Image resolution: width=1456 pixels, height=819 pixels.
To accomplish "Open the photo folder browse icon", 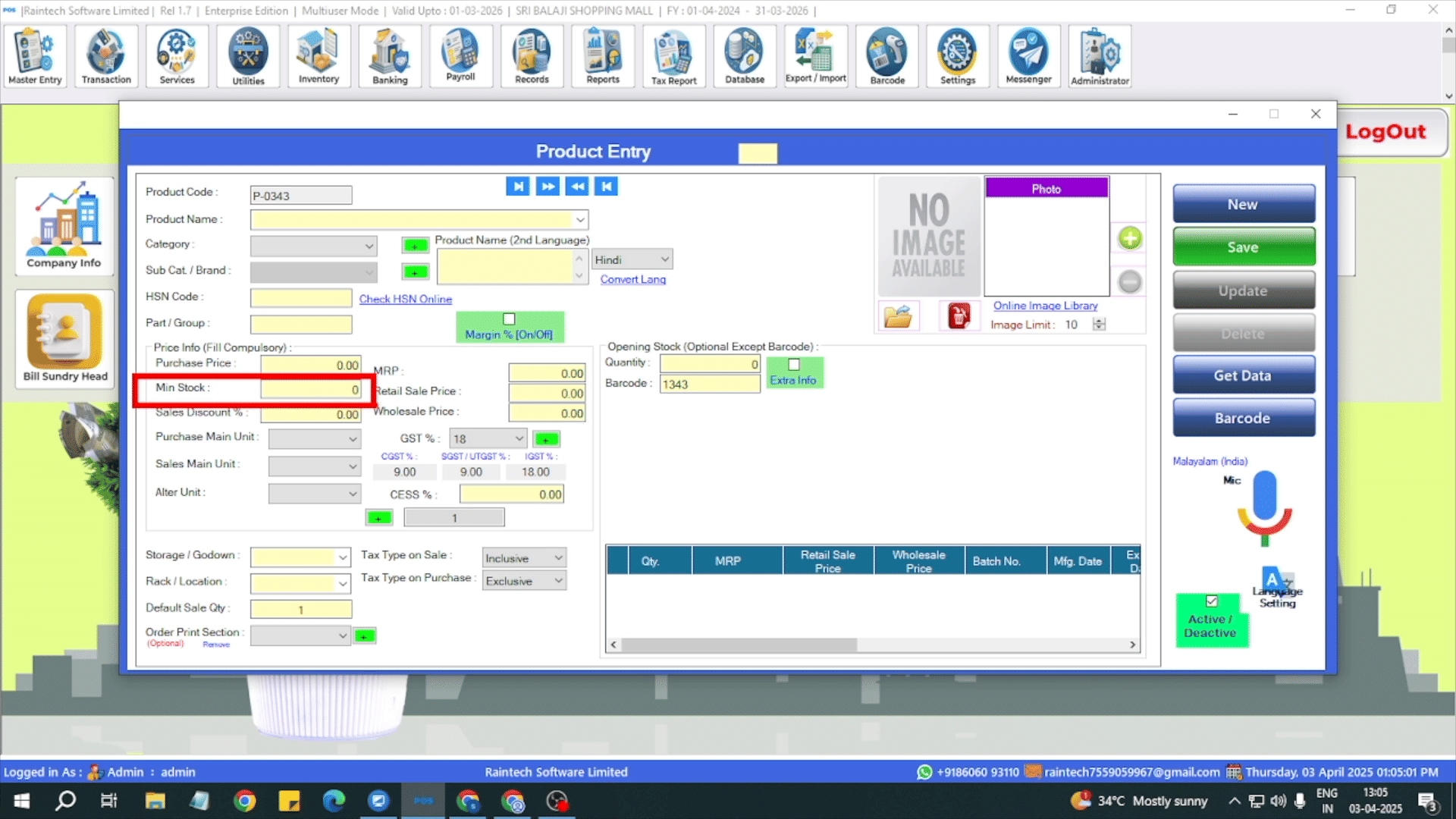I will click(898, 316).
